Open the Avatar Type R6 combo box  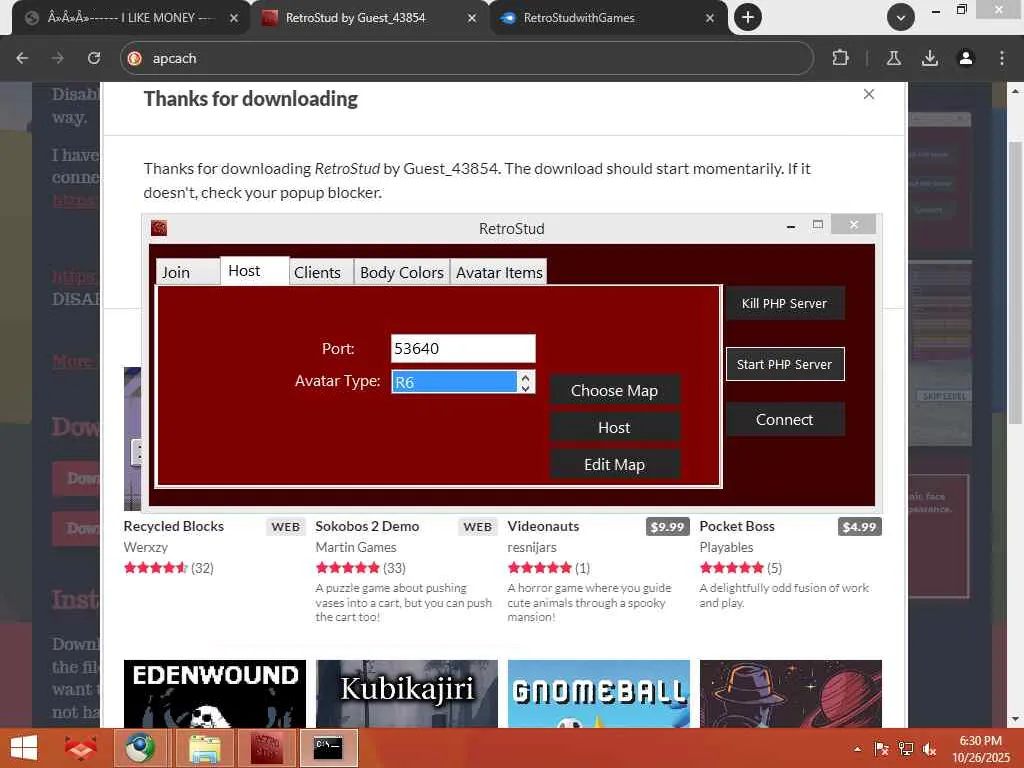click(455, 382)
